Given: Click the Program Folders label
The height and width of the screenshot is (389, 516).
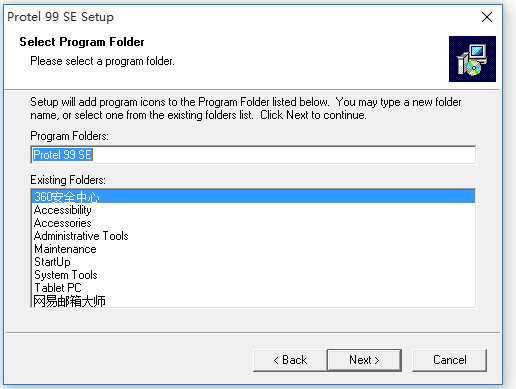Looking at the screenshot, I should coord(69,136).
